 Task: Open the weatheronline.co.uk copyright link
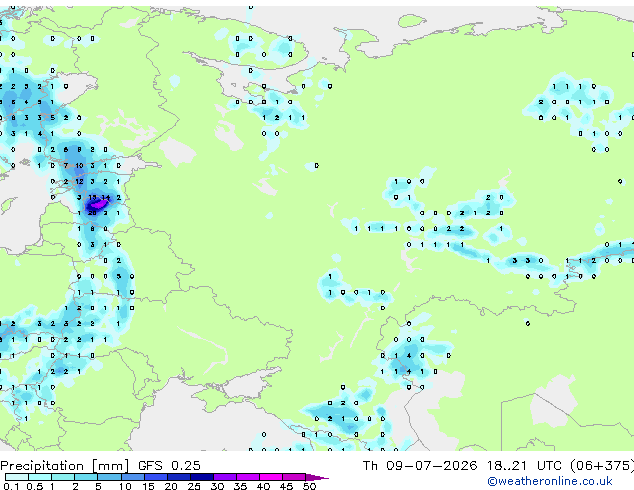[550, 481]
